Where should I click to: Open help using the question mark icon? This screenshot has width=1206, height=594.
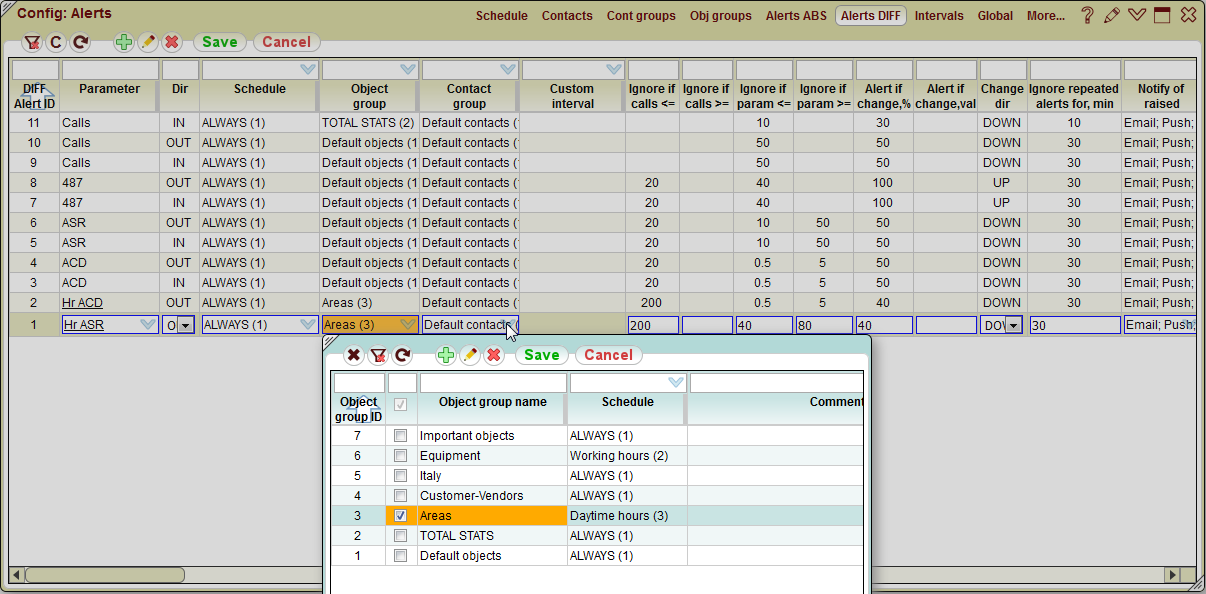click(1086, 15)
